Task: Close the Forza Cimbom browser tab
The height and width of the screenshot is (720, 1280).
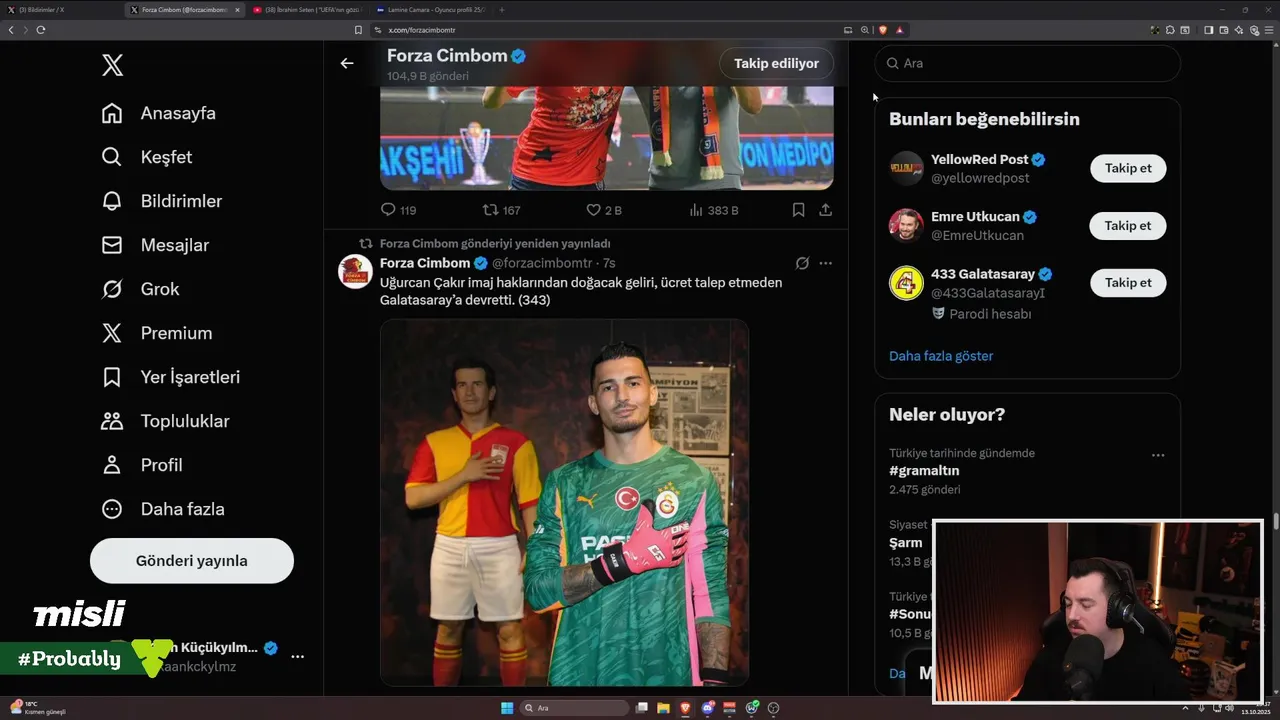Action: pyautogui.click(x=237, y=10)
